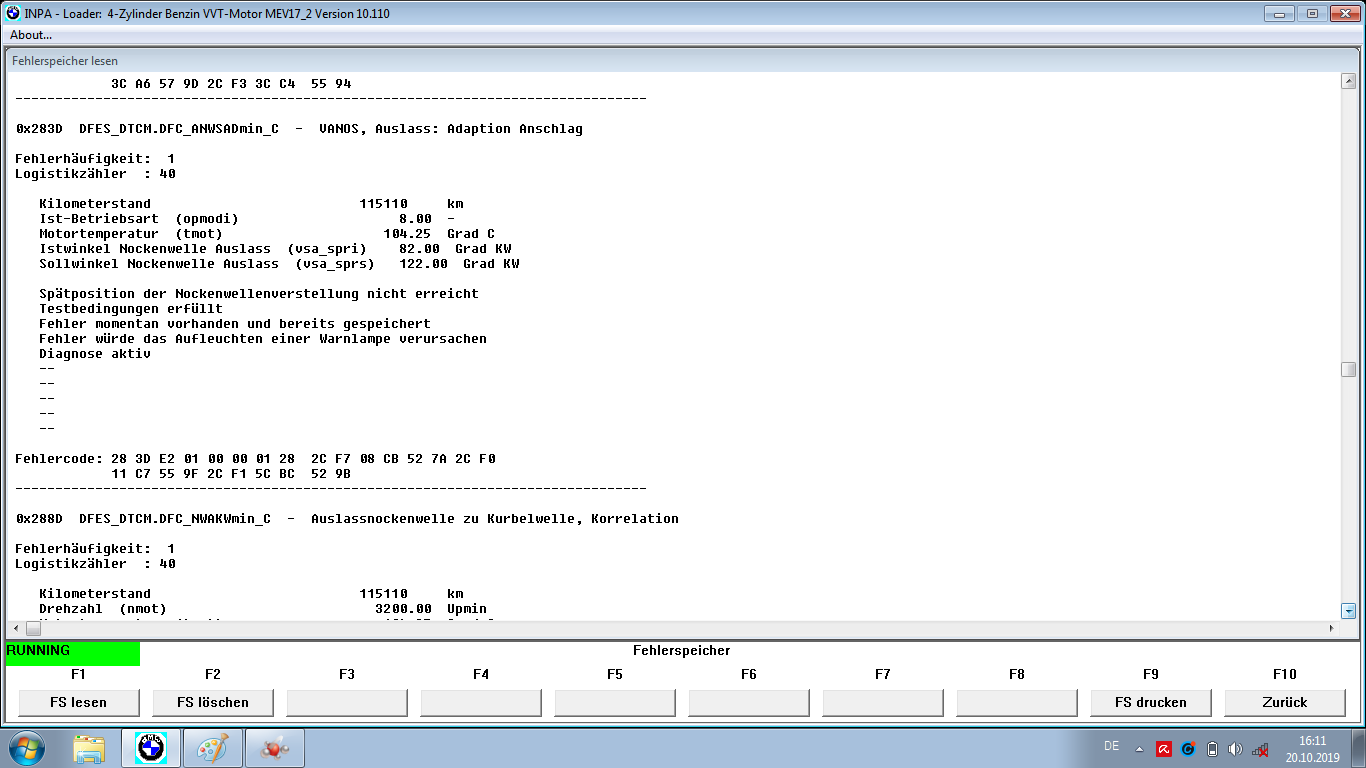1366x768 pixels.
Task: Open the DE language input selector
Action: click(1111, 746)
